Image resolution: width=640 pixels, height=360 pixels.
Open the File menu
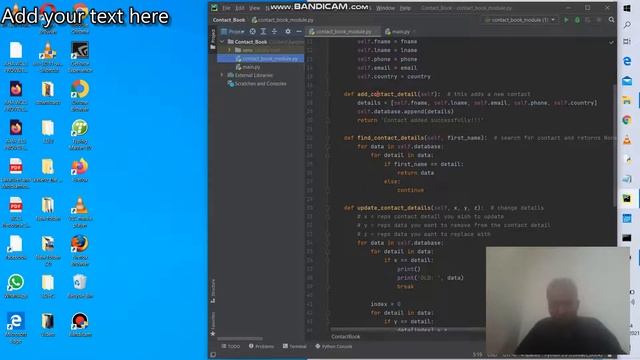click(226, 8)
